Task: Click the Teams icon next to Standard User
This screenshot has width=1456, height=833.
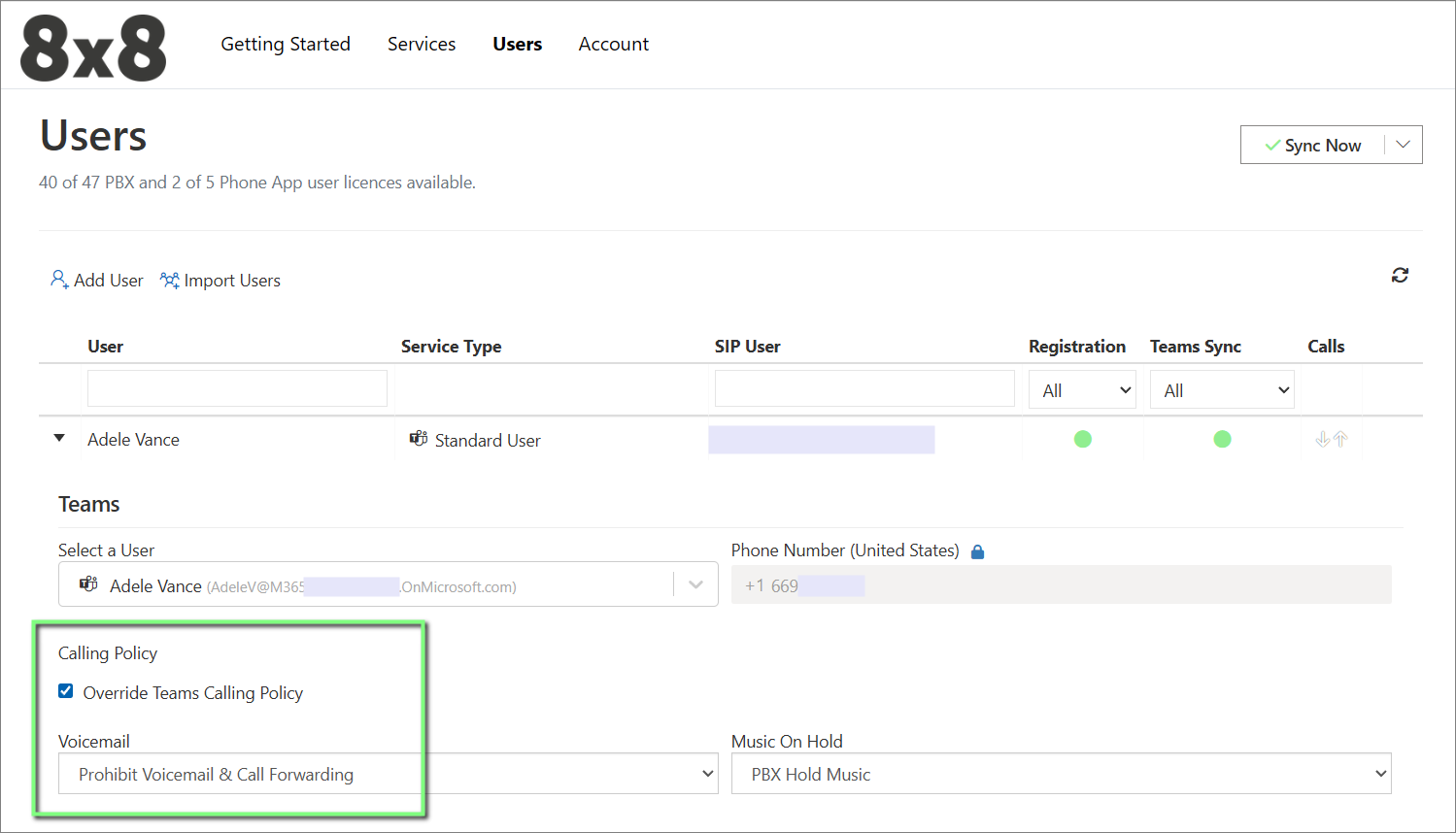Action: coord(419,439)
